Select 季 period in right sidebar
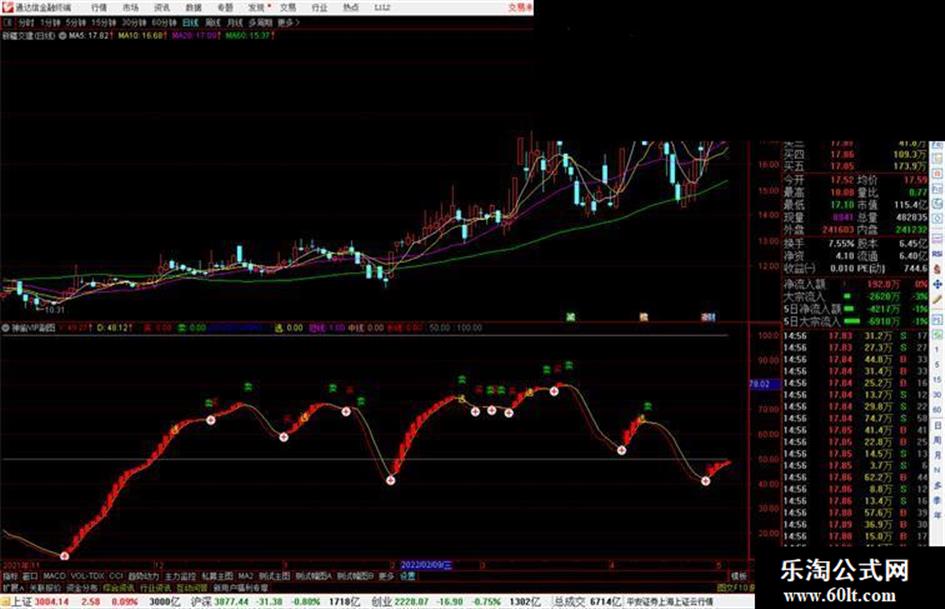The width and height of the screenshot is (945, 609). (x=938, y=500)
